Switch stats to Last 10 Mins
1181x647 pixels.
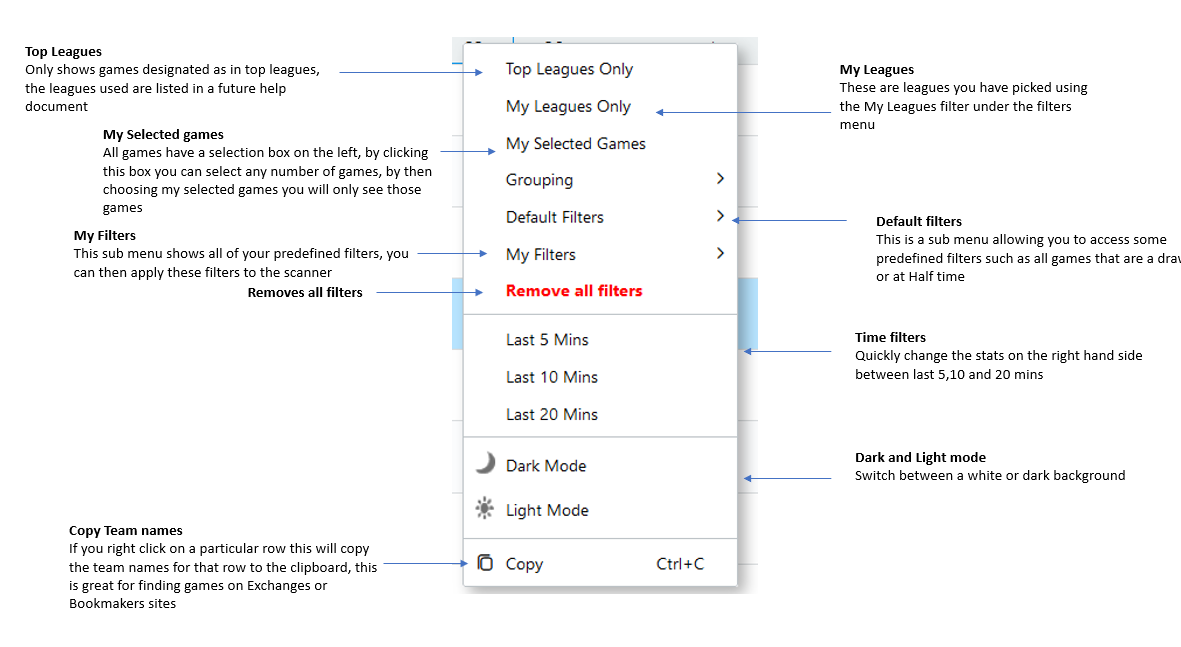[551, 377]
